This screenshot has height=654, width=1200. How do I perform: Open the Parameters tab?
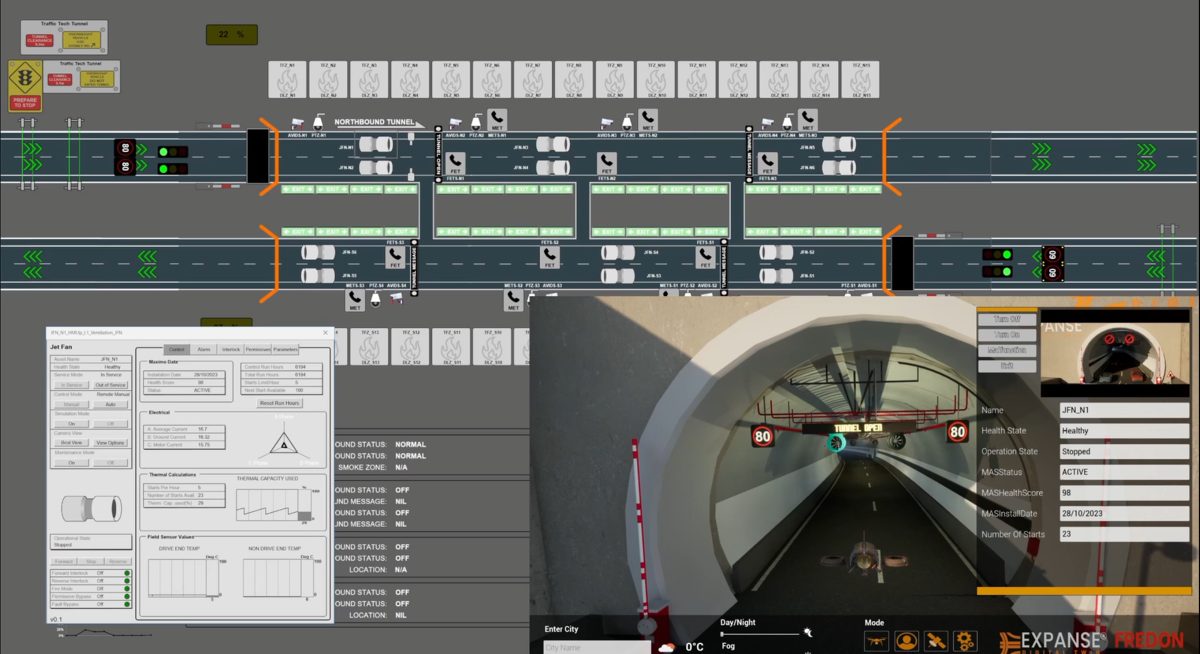tap(285, 349)
